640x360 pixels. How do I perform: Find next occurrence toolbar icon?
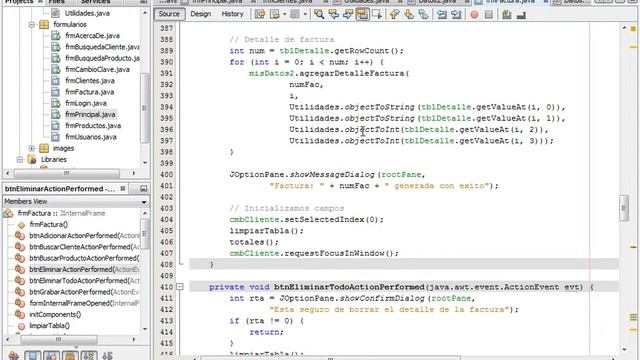coord(348,14)
